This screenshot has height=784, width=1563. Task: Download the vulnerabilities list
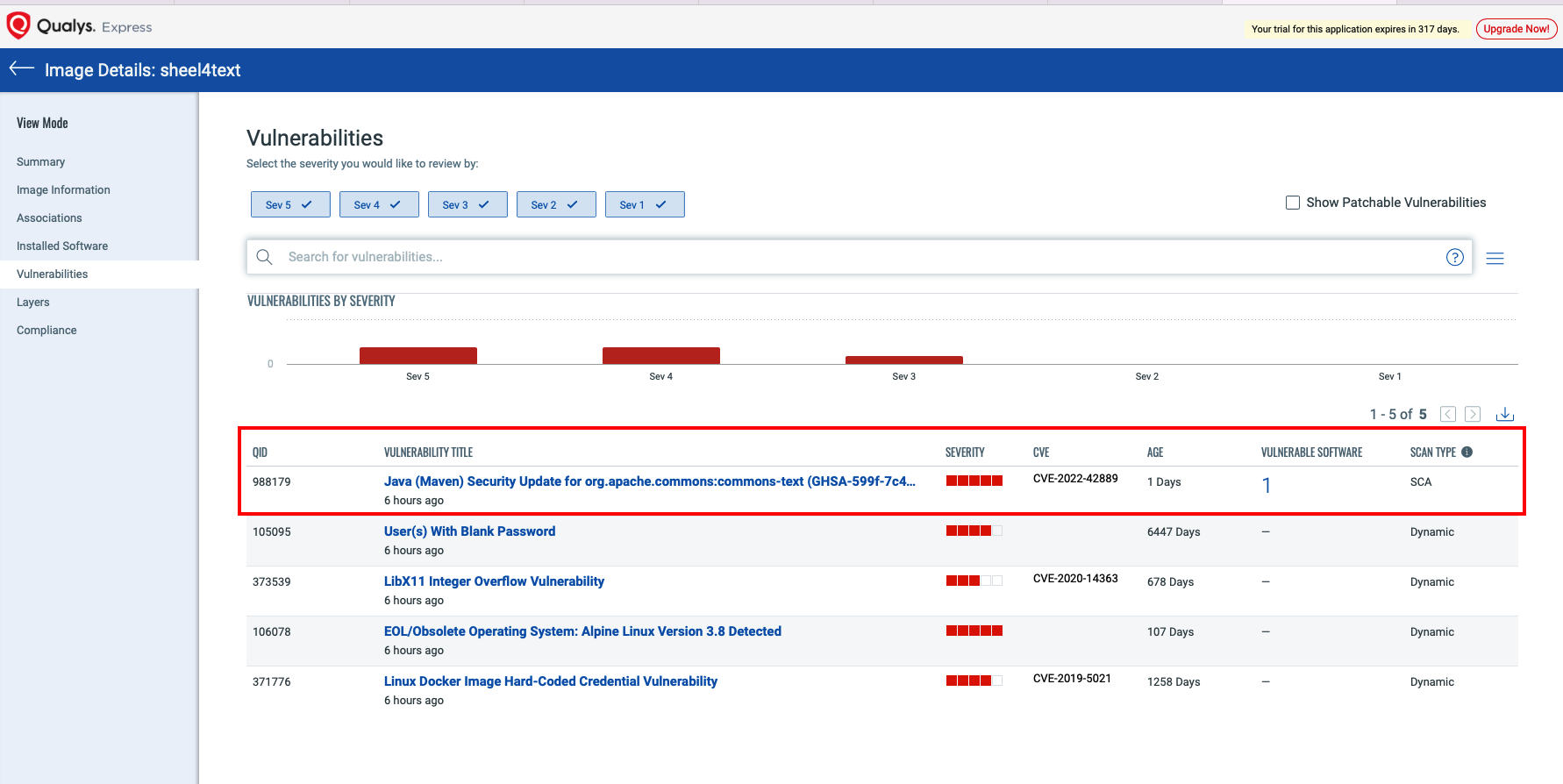(x=1505, y=414)
